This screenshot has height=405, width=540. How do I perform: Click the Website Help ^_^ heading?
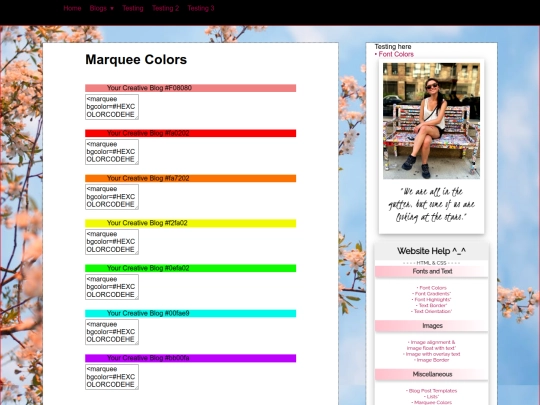pyautogui.click(x=431, y=251)
